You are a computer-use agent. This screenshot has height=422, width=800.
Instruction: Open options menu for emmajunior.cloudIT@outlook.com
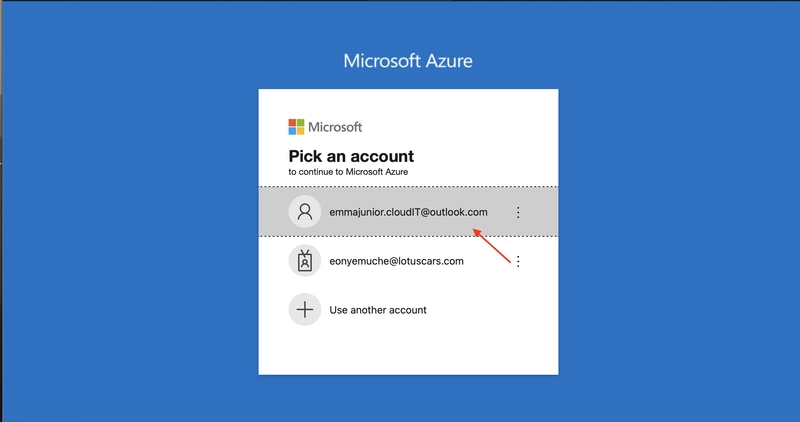[518, 212]
